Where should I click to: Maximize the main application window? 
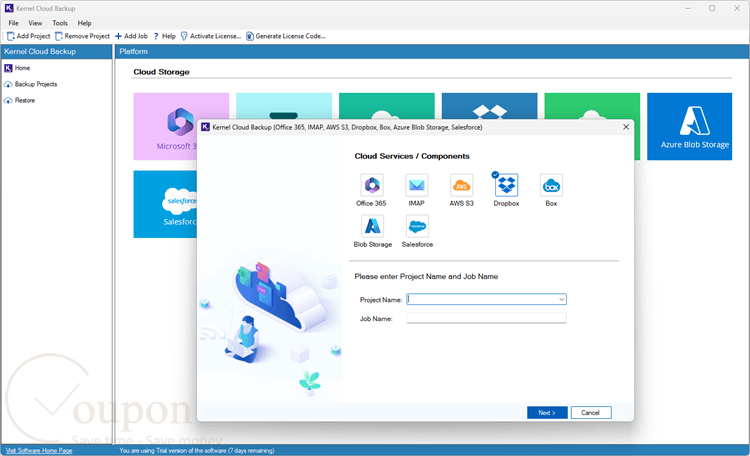712,8
